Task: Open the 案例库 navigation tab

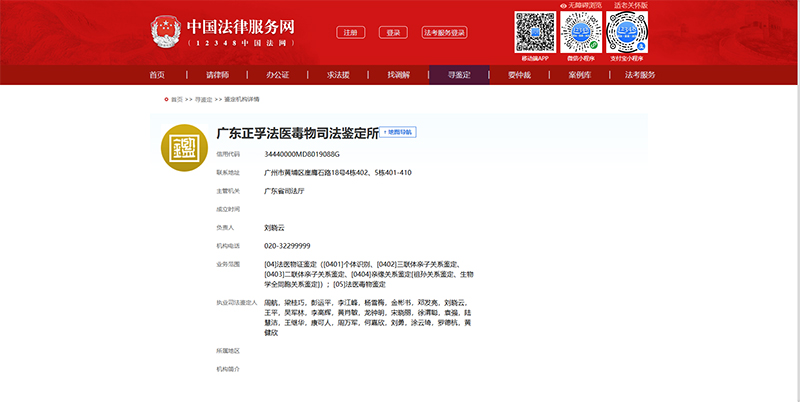Action: click(579, 75)
